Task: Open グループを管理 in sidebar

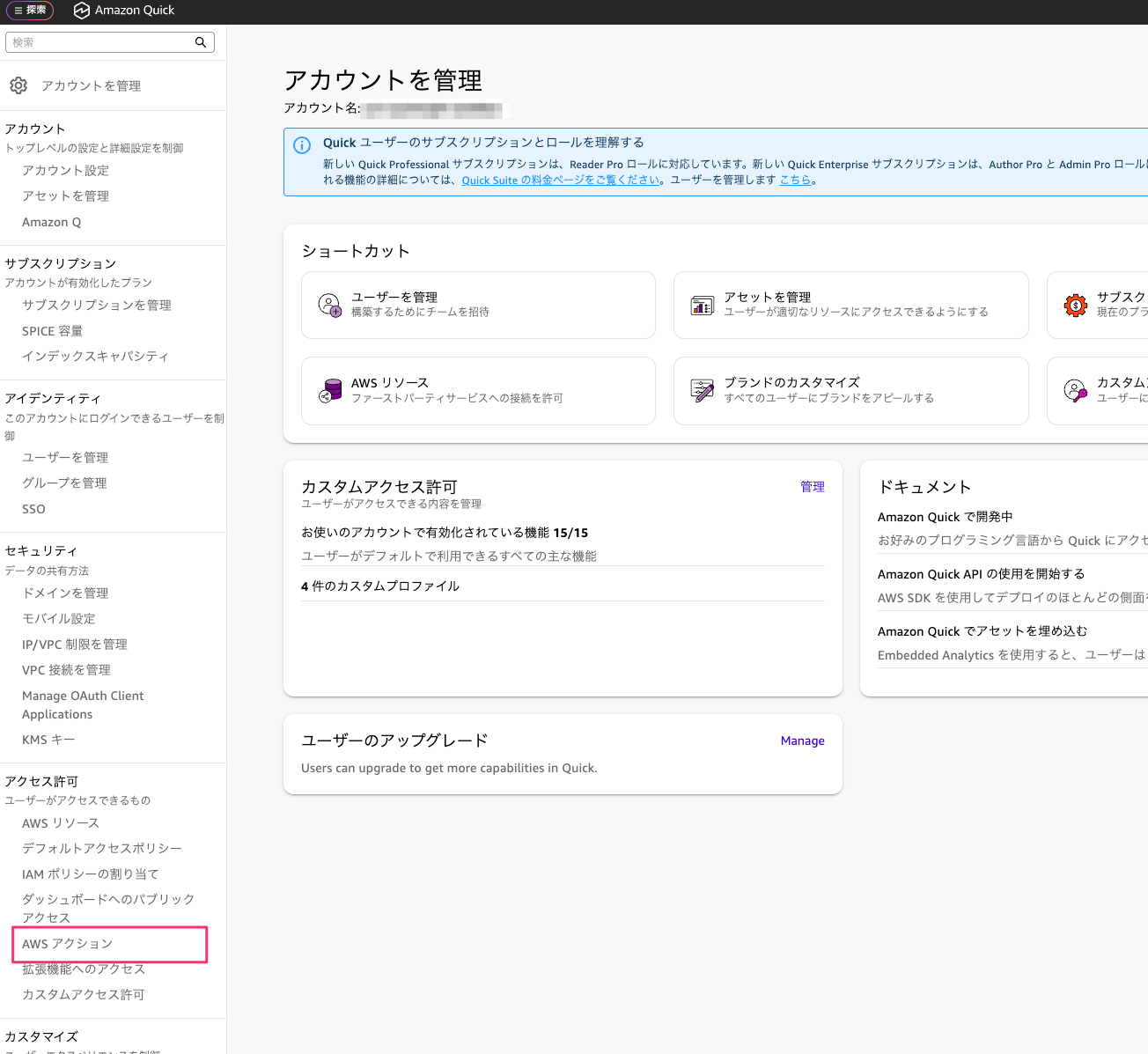Action: click(x=65, y=483)
